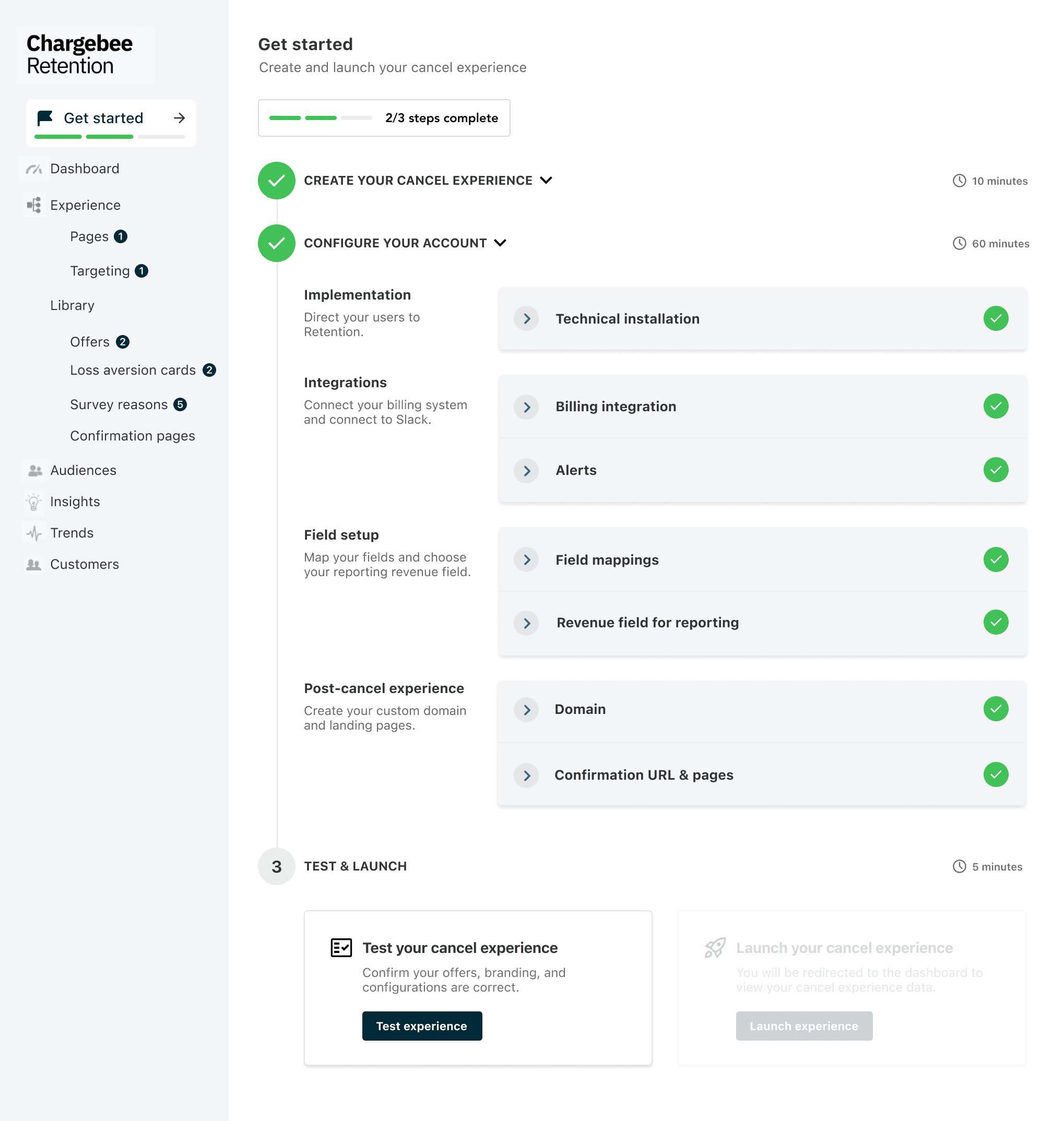This screenshot has height=1121, width=1064.
Task: Click green checkmark on Billing integration row
Action: click(x=996, y=407)
